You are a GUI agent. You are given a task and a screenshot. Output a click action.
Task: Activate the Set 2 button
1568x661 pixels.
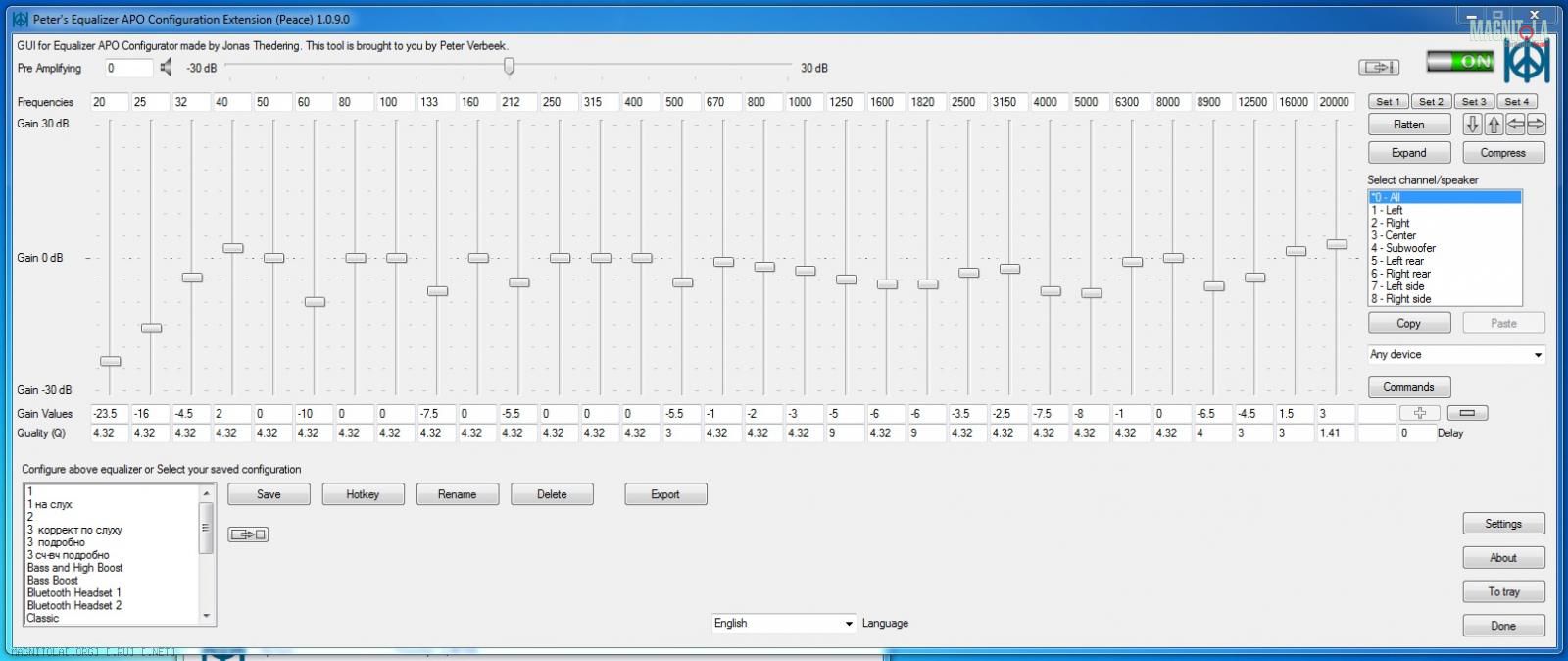point(1431,102)
